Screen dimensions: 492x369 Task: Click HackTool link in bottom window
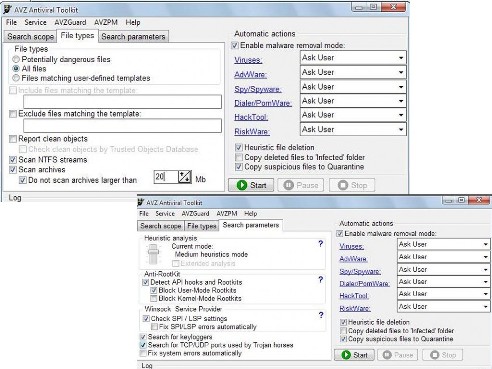coord(354,296)
